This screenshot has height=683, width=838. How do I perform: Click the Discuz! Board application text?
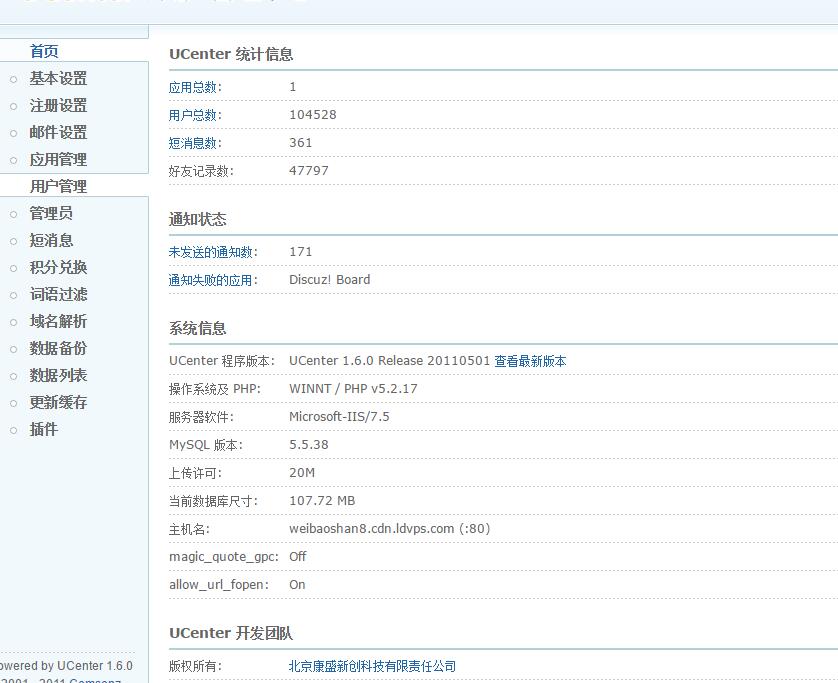point(330,280)
